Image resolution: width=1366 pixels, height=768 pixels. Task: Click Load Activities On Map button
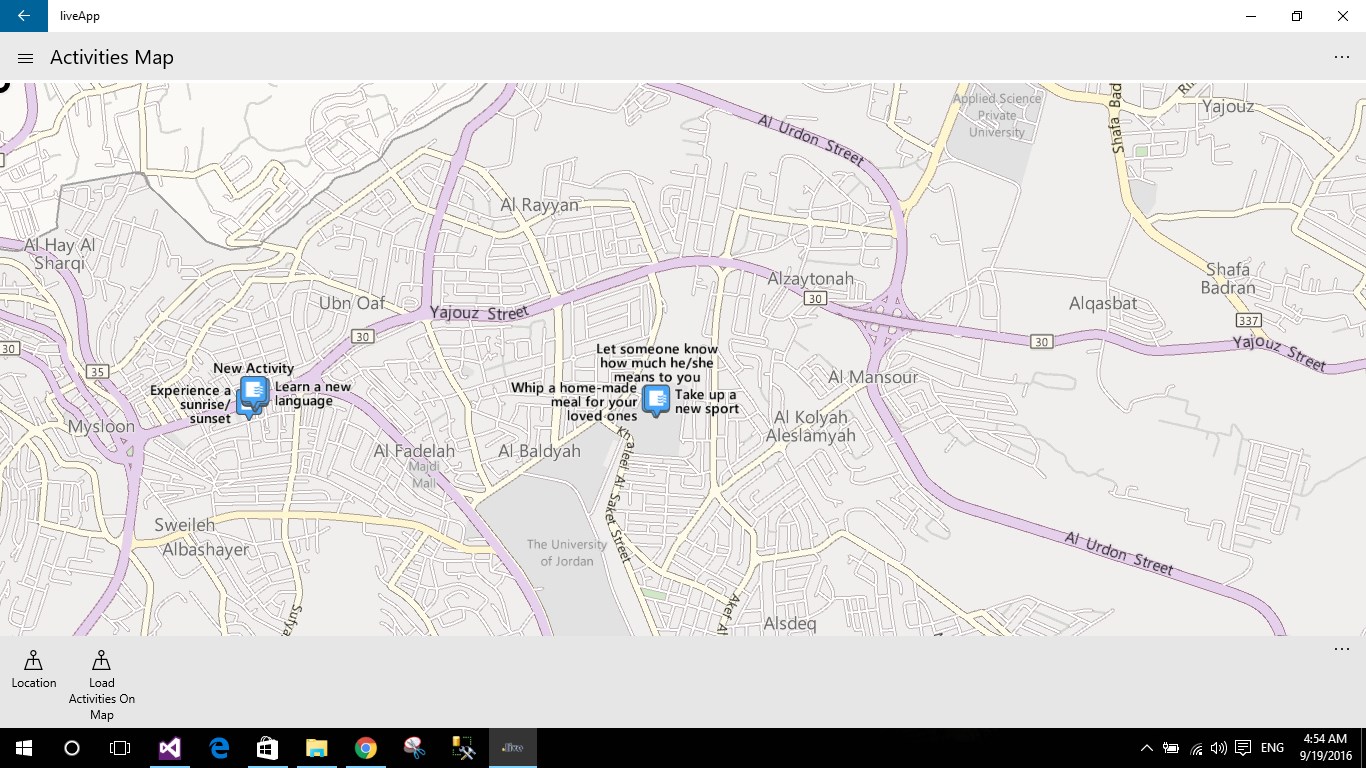(102, 685)
